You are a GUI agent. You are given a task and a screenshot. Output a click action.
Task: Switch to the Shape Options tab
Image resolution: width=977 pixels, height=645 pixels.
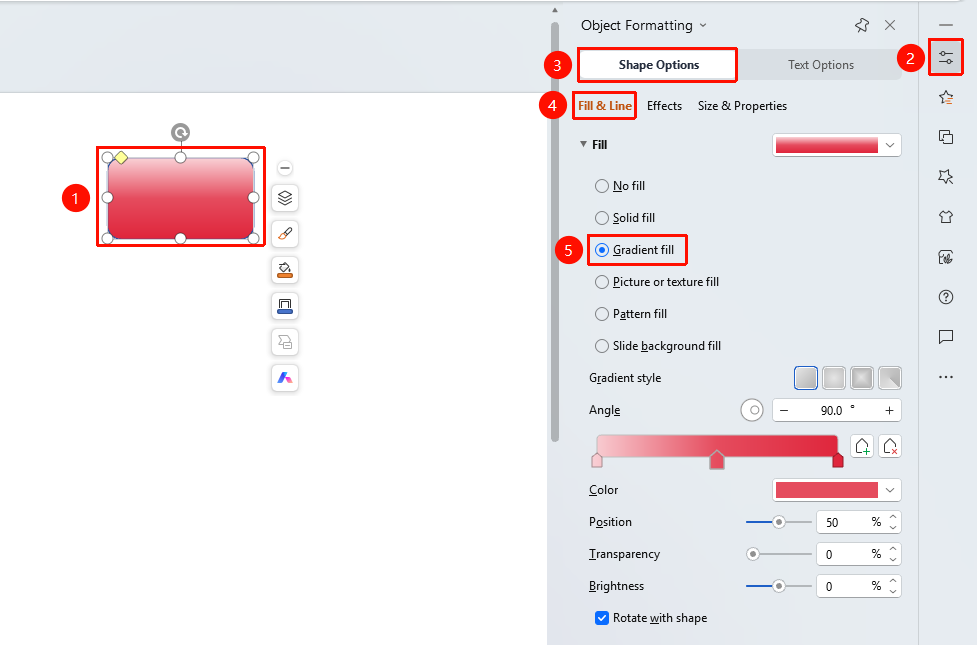[658, 65]
